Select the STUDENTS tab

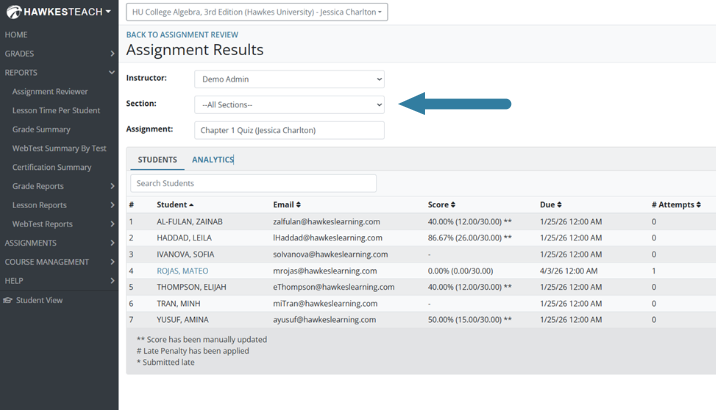[158, 160]
